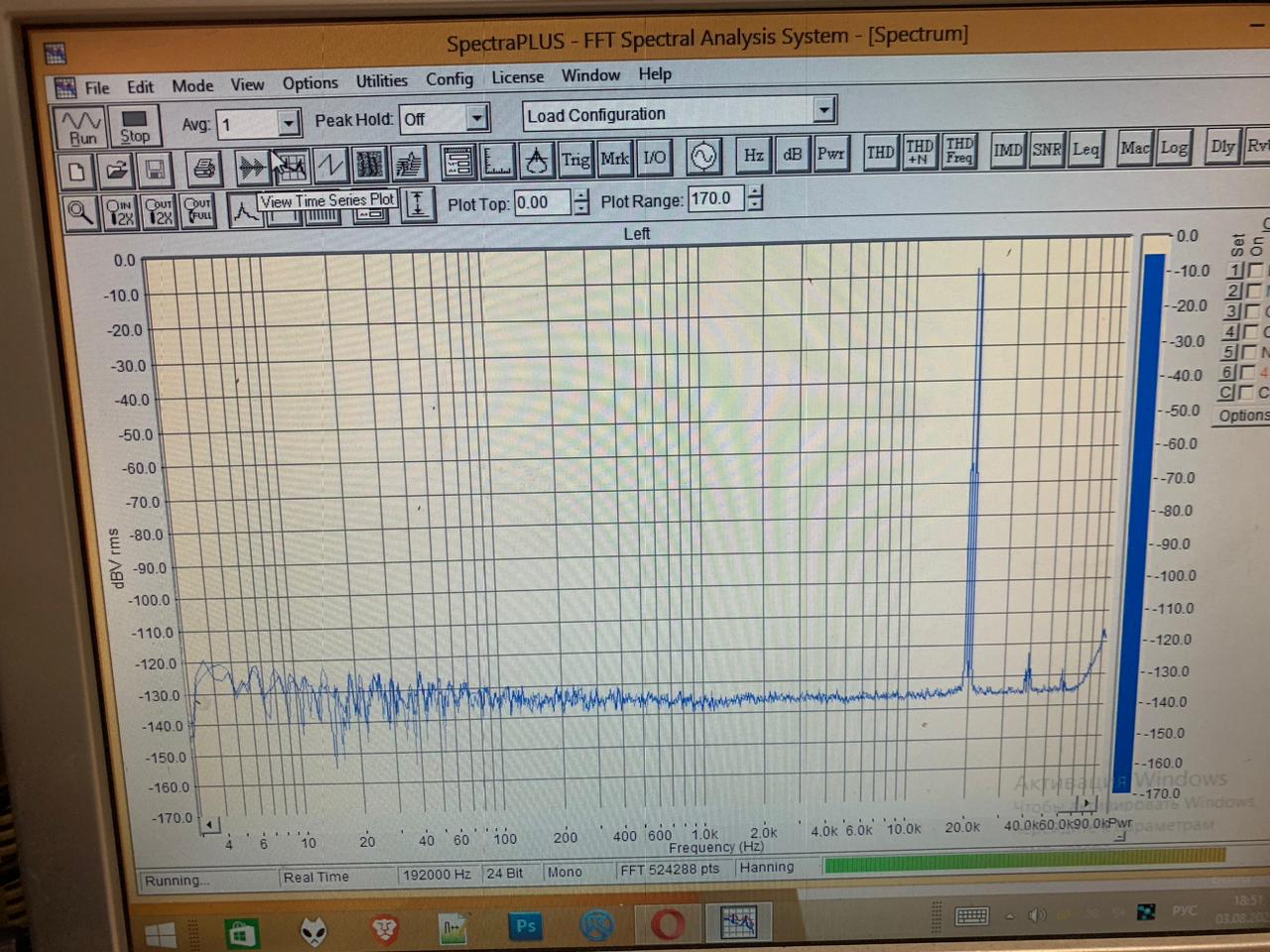Screen dimensions: 1270x952
Task: Open the SNR utility
Action: [x=1047, y=149]
